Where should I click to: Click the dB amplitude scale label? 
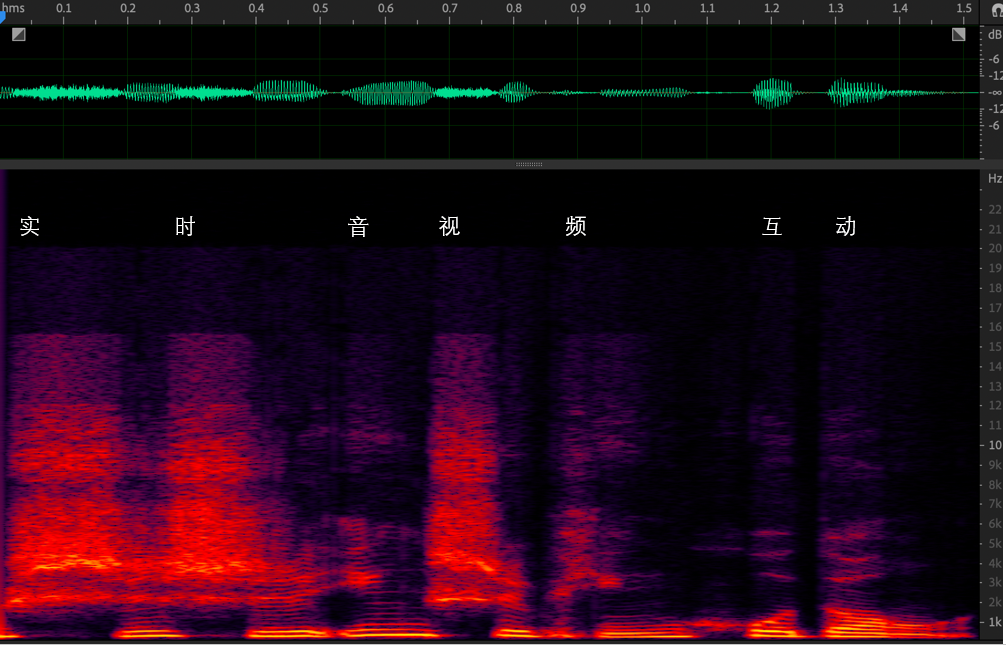click(x=994, y=35)
